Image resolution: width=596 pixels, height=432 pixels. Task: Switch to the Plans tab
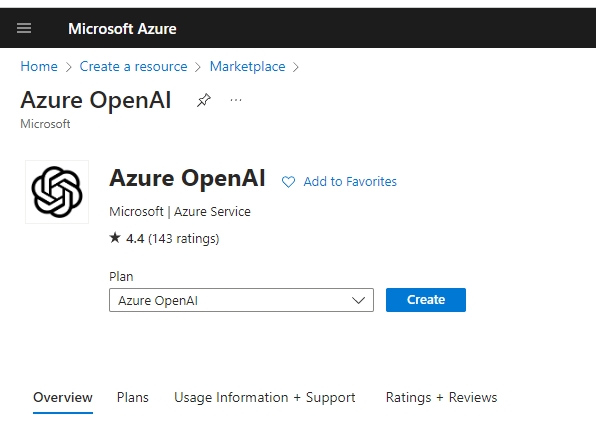pyautogui.click(x=133, y=397)
